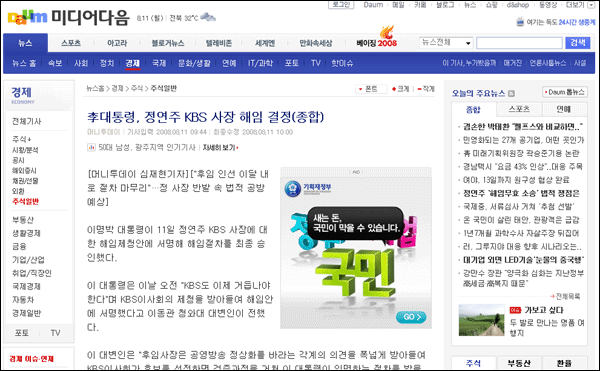600x371 pixels.
Task: Click 채권/선물 in the sidebar
Action: click(25, 181)
